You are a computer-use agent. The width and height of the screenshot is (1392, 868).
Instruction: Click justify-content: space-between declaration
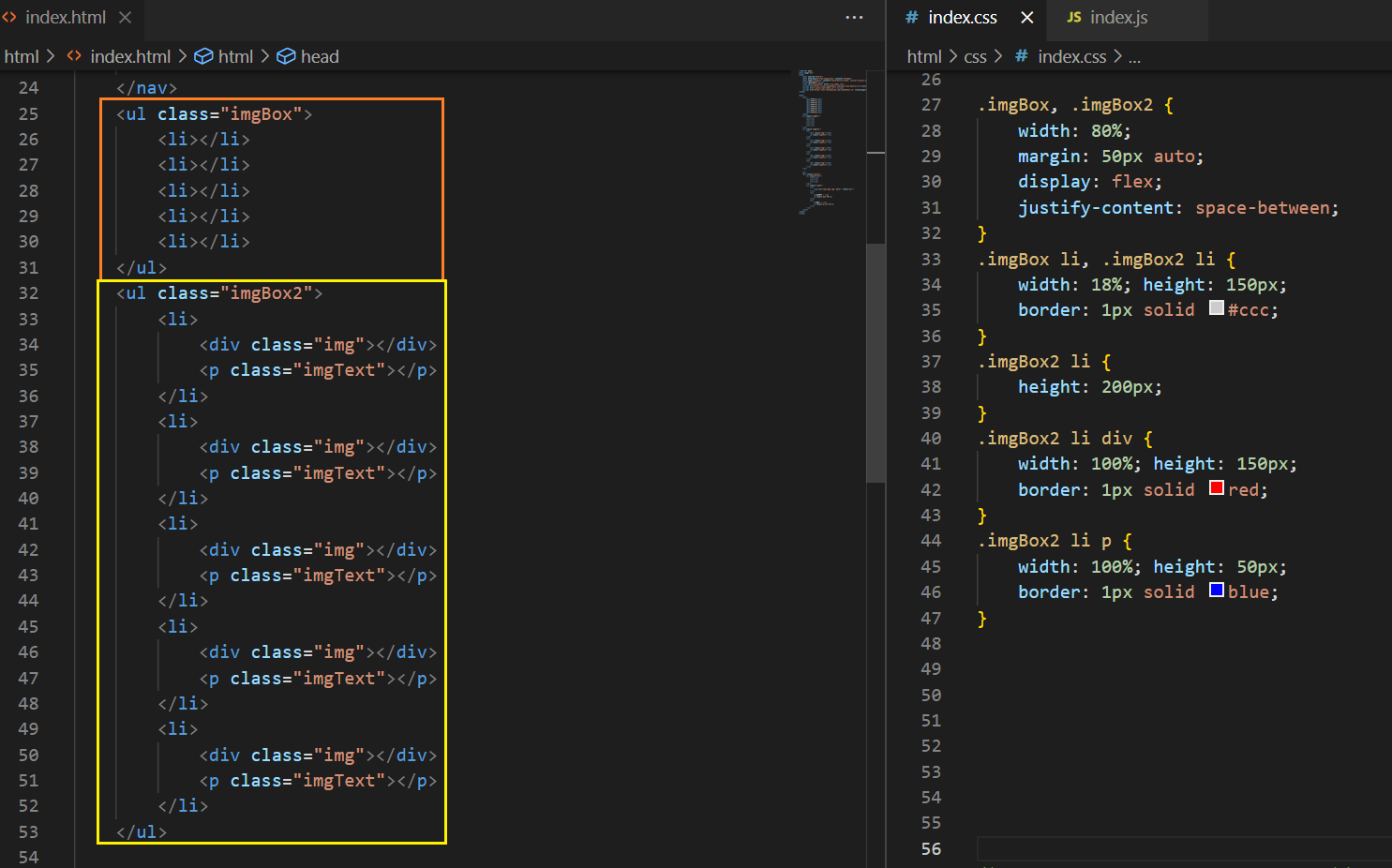pyautogui.click(x=1178, y=208)
